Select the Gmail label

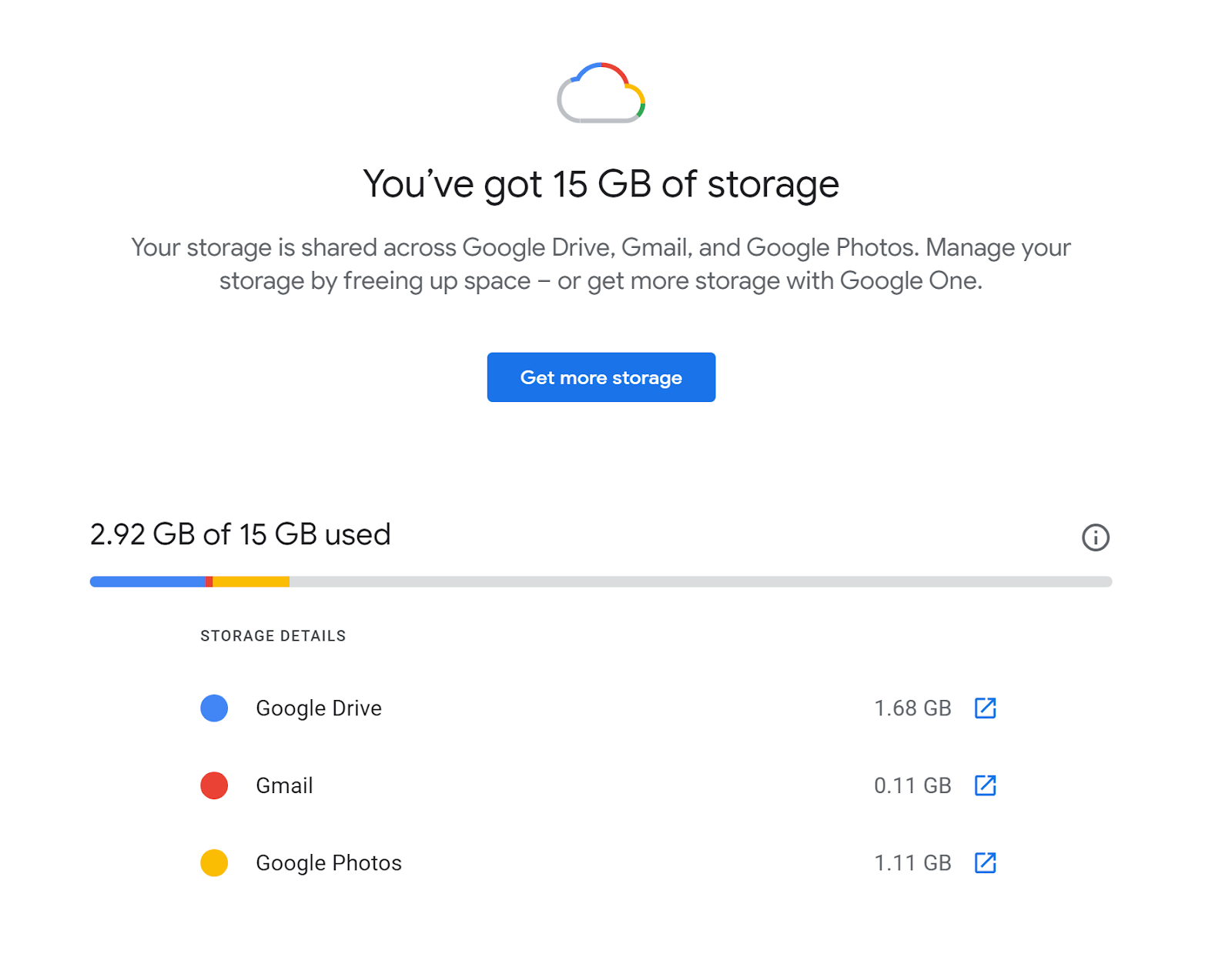[x=284, y=785]
